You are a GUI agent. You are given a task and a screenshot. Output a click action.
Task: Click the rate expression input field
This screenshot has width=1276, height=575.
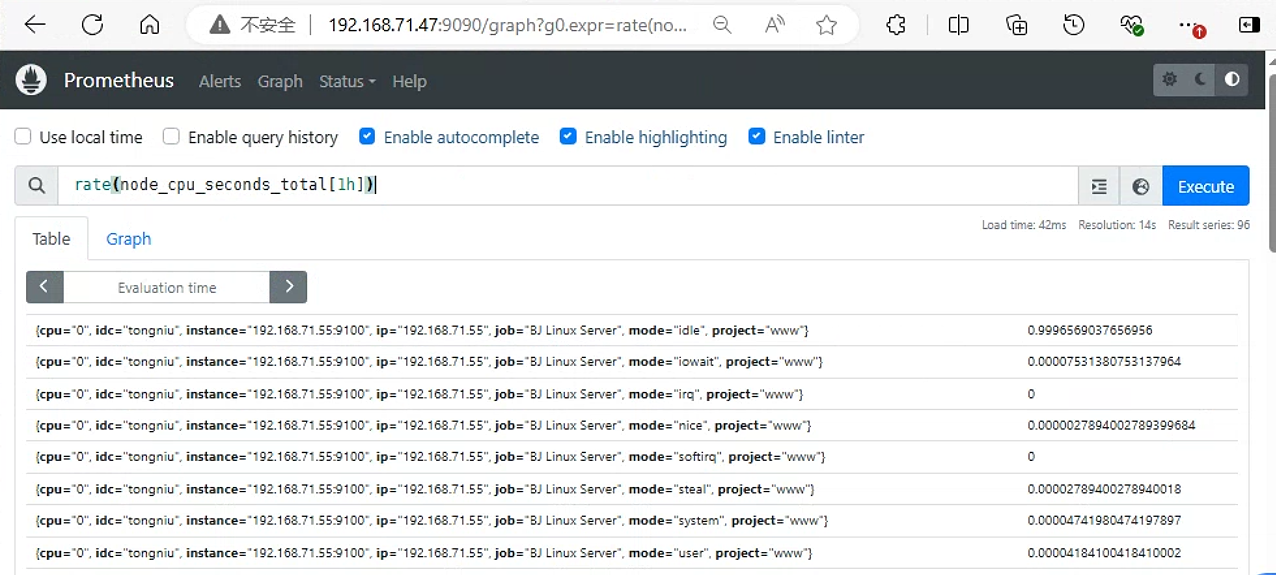(x=568, y=186)
